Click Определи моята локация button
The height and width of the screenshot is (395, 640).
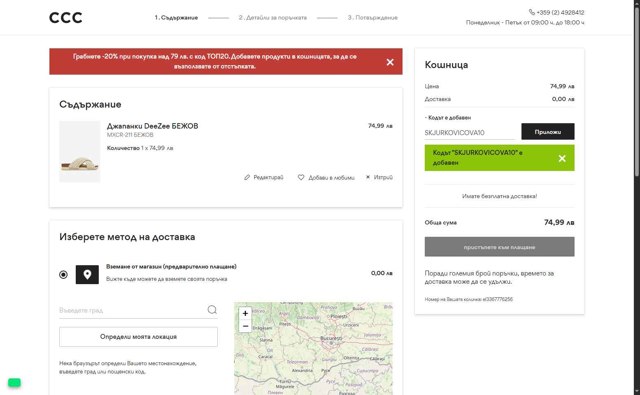coord(138,337)
